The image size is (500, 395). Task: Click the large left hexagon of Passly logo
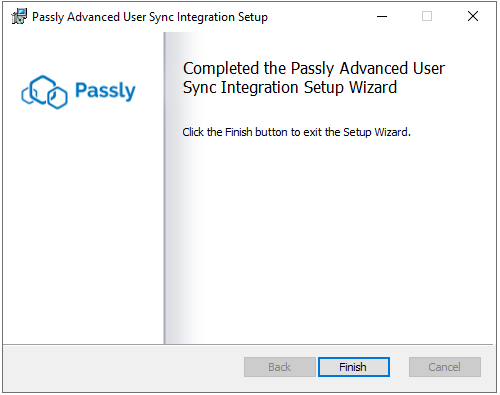pyautogui.click(x=39, y=88)
